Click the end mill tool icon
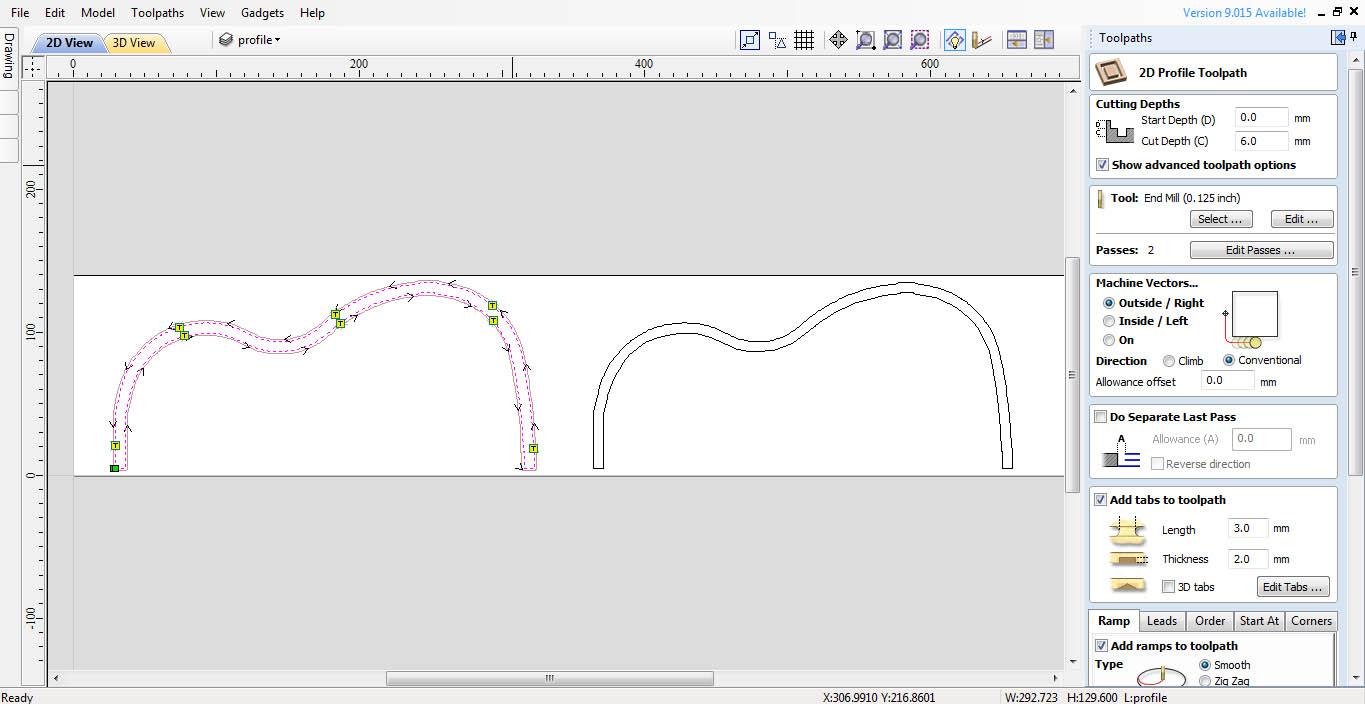 tap(1101, 198)
